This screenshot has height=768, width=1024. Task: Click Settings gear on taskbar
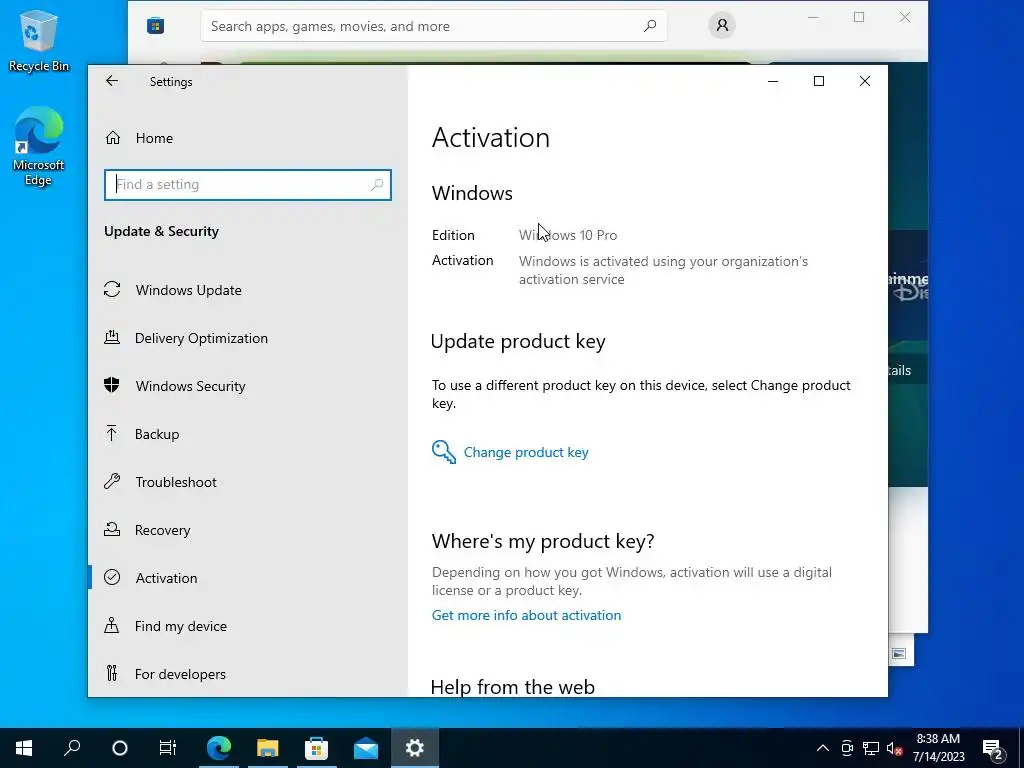[x=415, y=748]
